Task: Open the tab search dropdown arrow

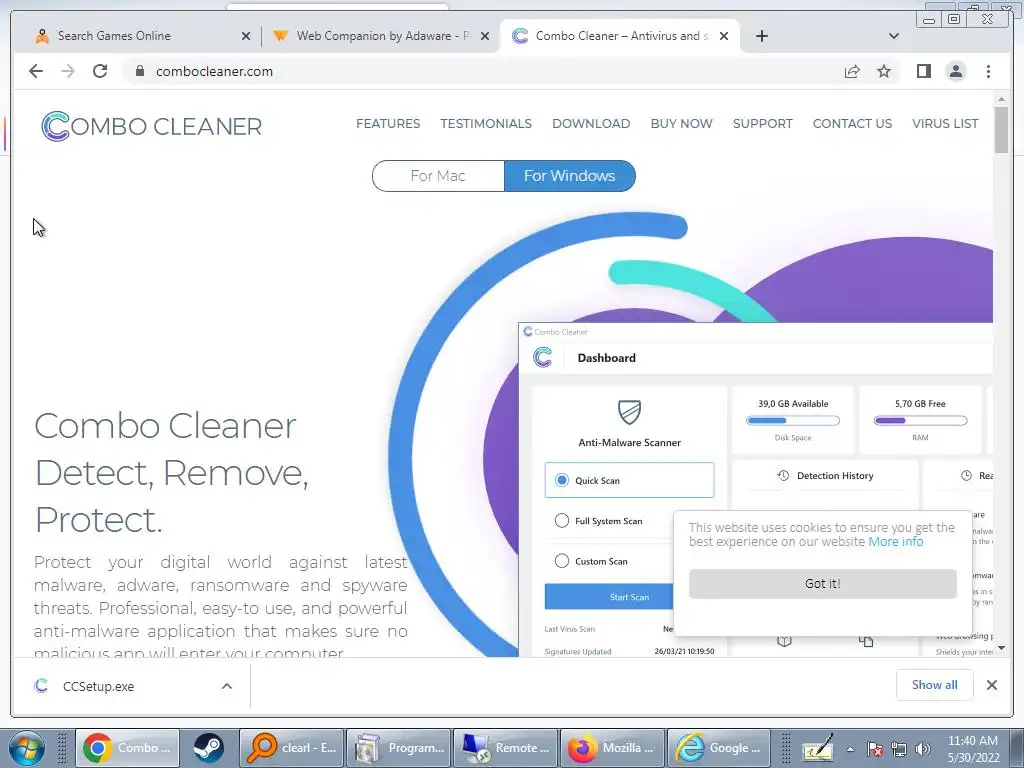Action: [893, 36]
